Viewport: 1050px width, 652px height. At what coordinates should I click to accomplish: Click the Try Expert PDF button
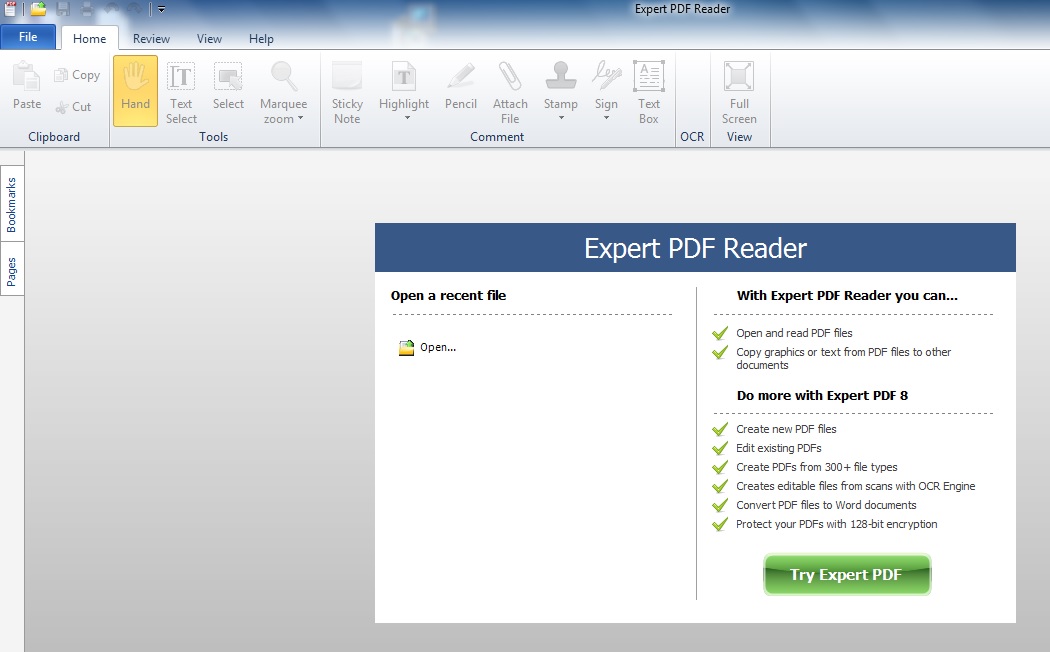point(847,574)
